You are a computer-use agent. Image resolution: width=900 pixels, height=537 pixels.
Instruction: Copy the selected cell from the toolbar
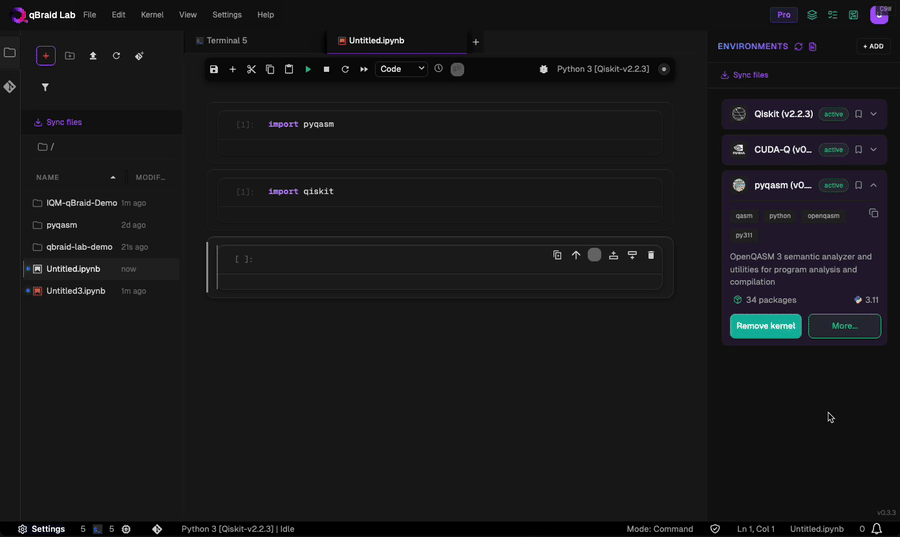point(270,69)
